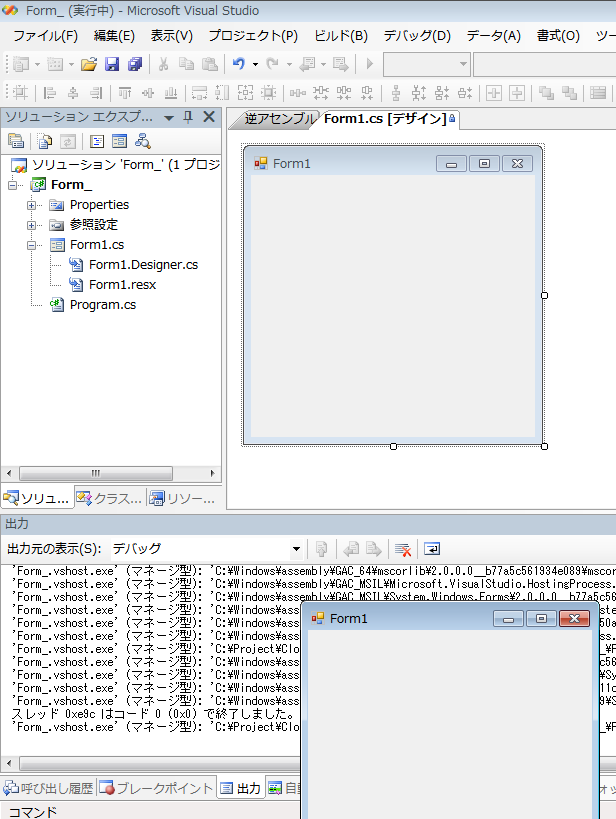The width and height of the screenshot is (616, 819).
Task: Click Clear All icon in Output panel
Action: [x=403, y=549]
